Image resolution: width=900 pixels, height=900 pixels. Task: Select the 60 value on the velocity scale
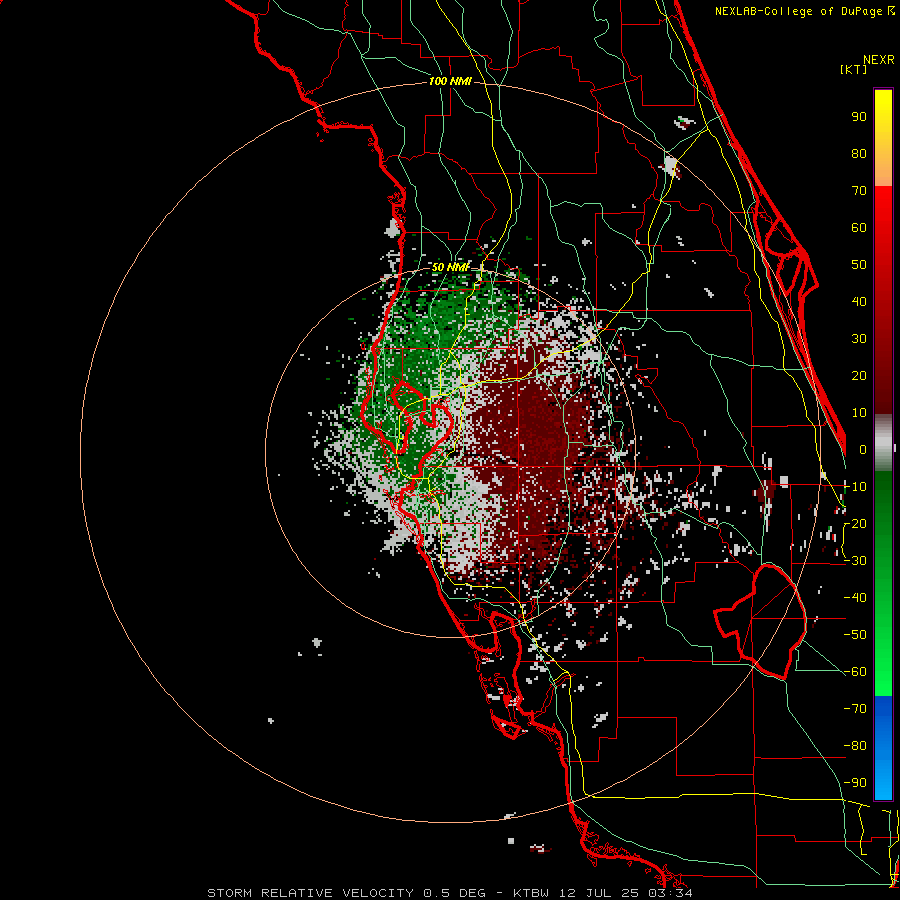click(859, 227)
